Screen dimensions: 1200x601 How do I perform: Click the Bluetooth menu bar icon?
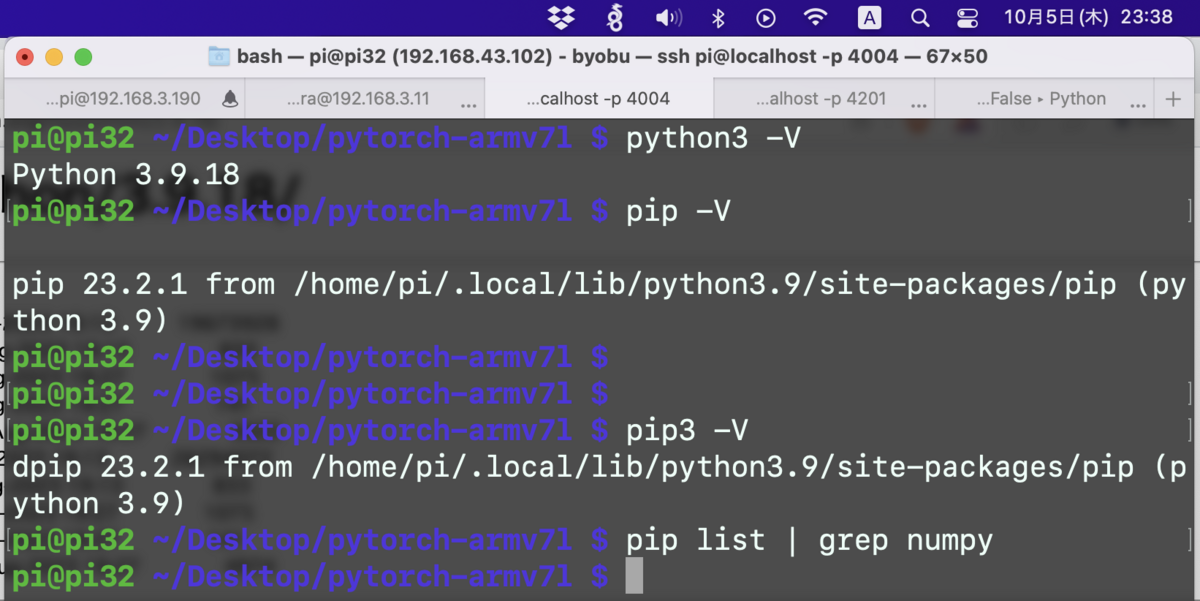(716, 17)
